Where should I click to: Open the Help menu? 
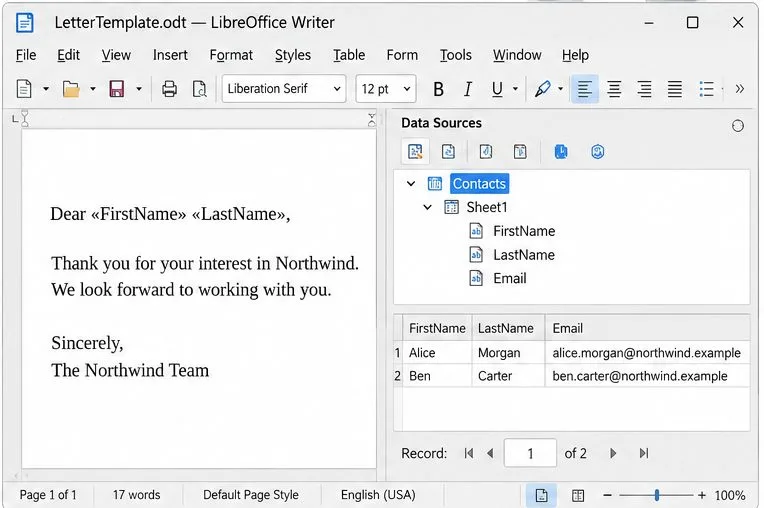tap(575, 55)
